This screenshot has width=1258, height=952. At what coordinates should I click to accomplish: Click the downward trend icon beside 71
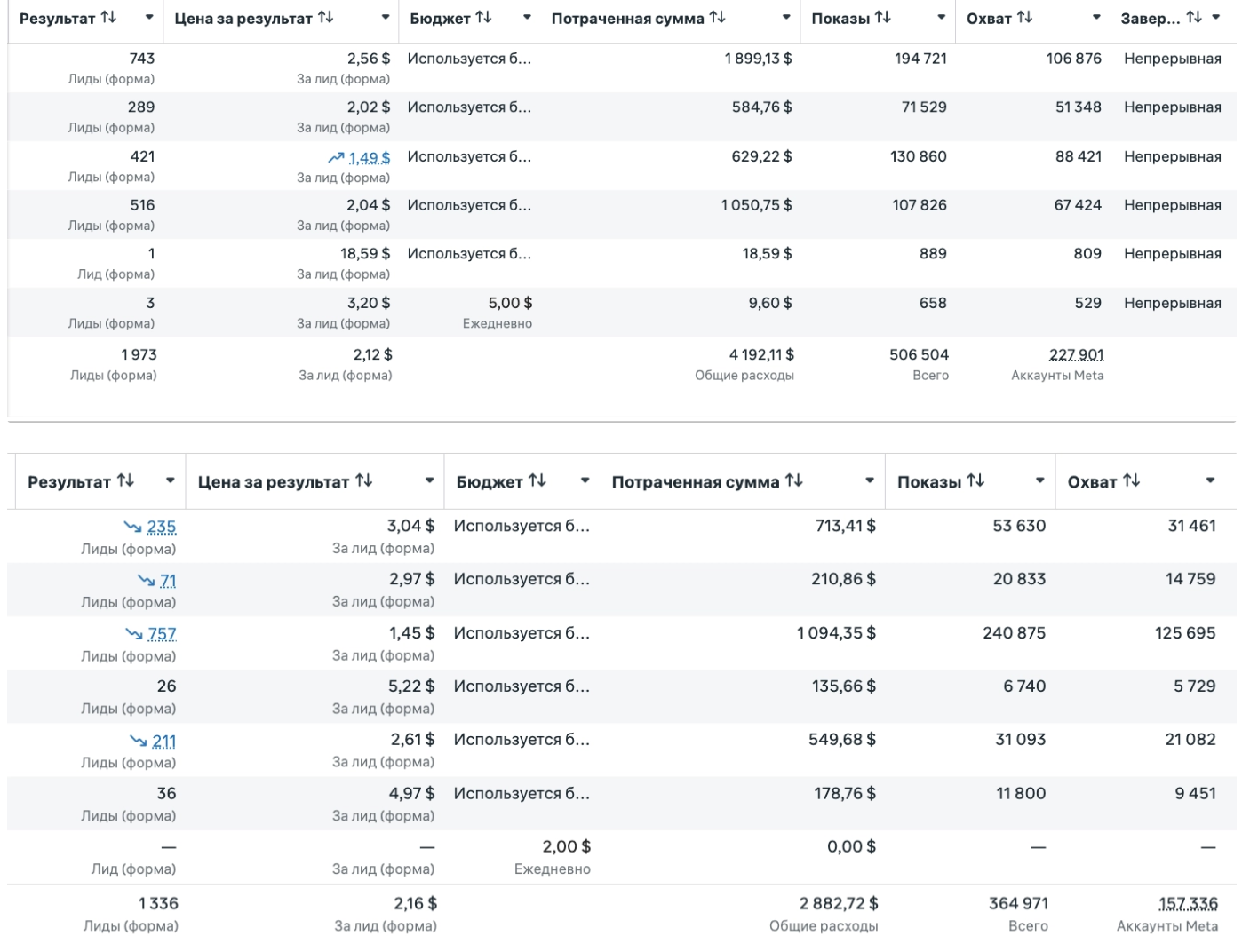click(x=147, y=581)
